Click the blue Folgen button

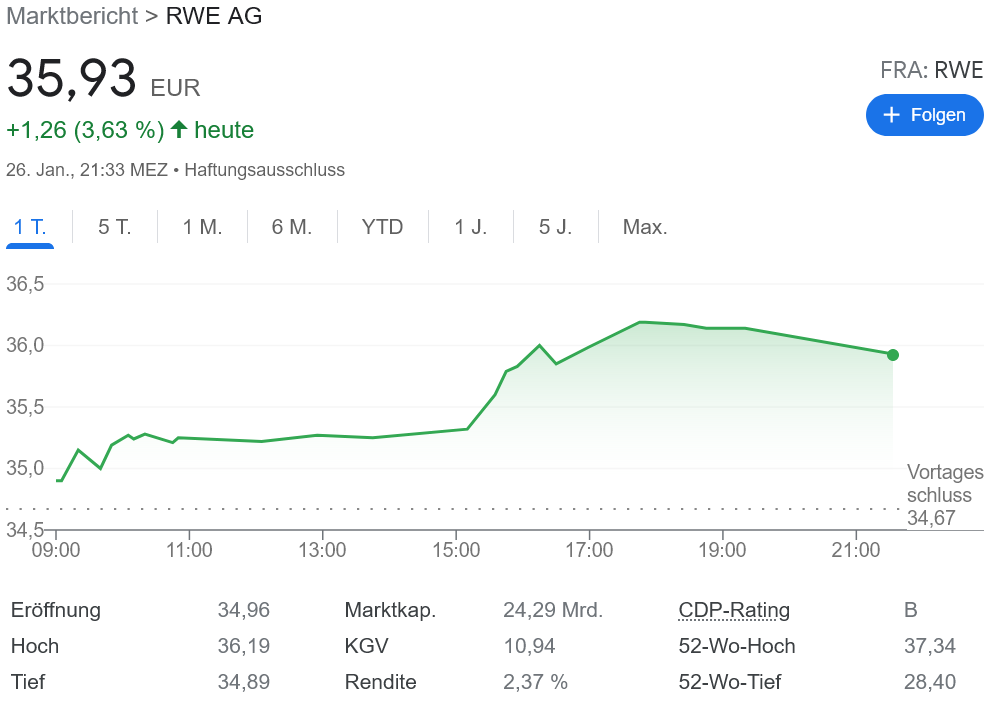click(x=924, y=115)
